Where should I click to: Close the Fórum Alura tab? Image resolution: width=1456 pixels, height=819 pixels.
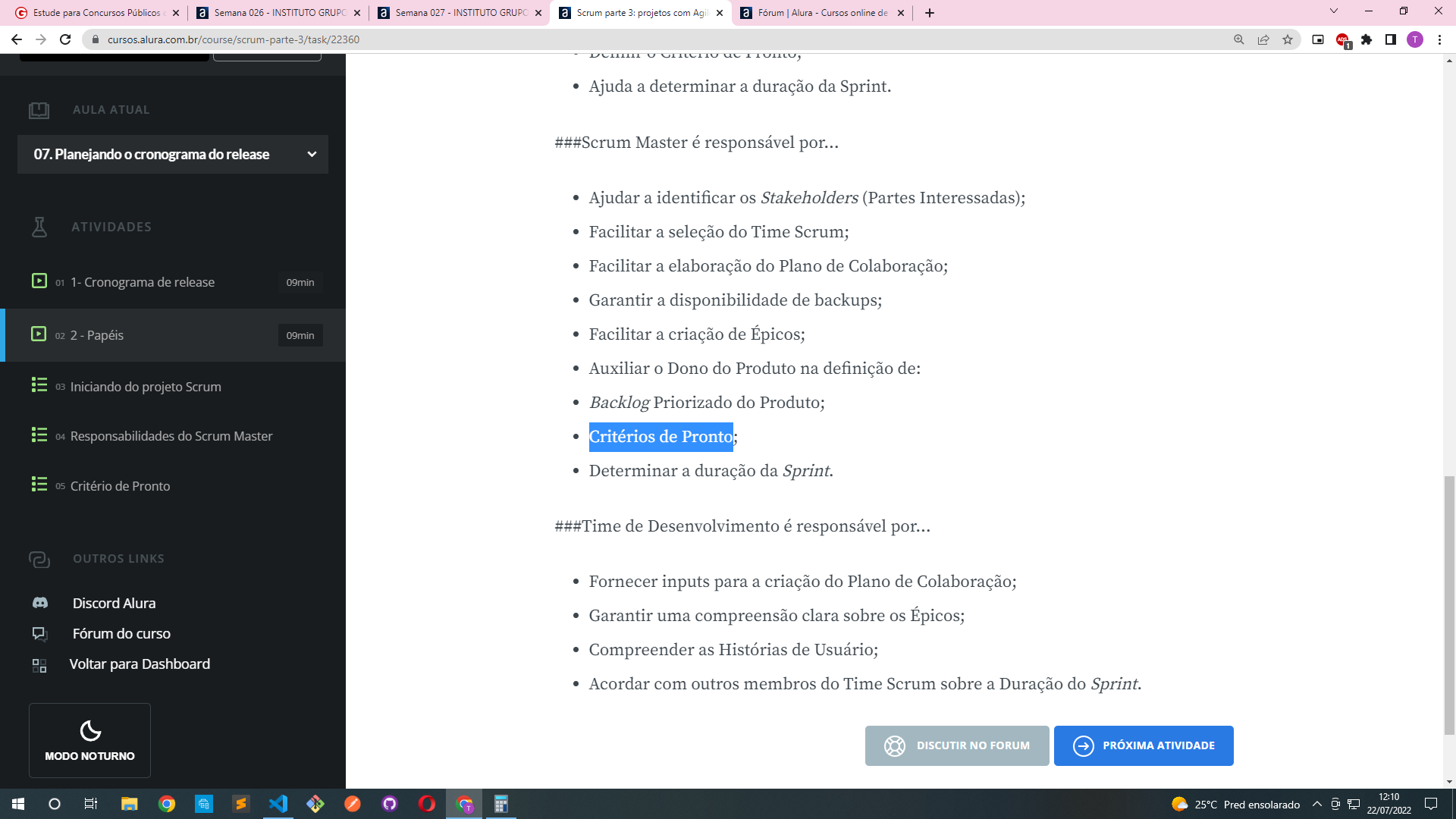pyautogui.click(x=901, y=13)
